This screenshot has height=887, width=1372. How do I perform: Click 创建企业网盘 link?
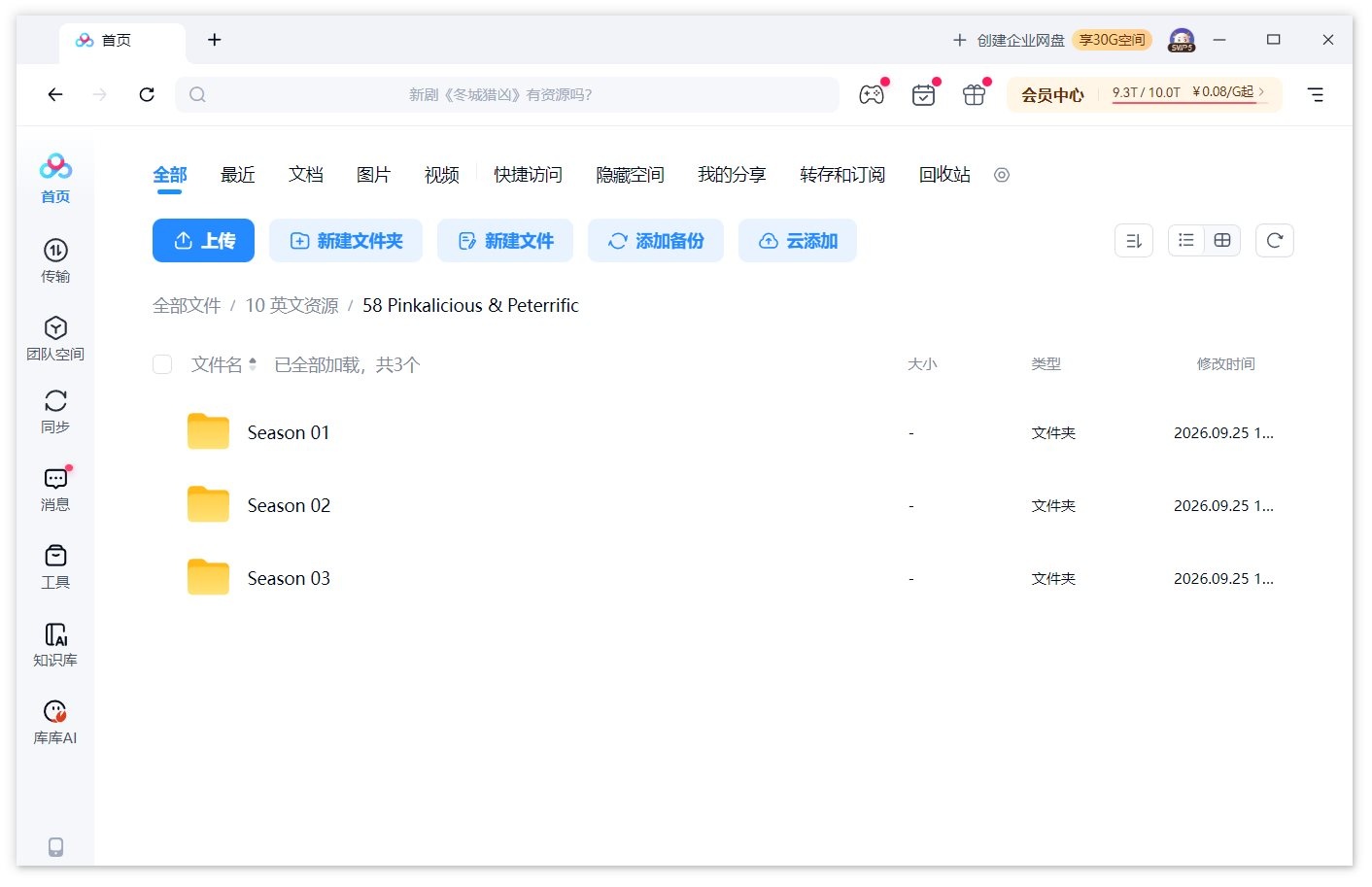coord(1009,40)
